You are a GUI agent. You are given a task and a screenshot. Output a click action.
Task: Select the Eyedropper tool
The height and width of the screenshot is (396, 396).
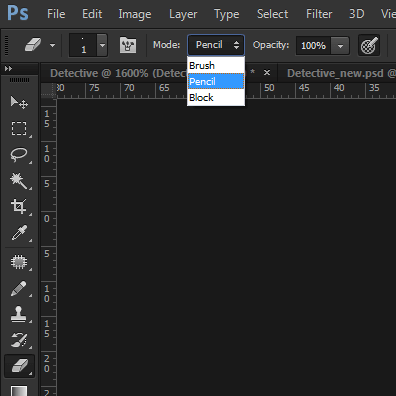tap(19, 233)
